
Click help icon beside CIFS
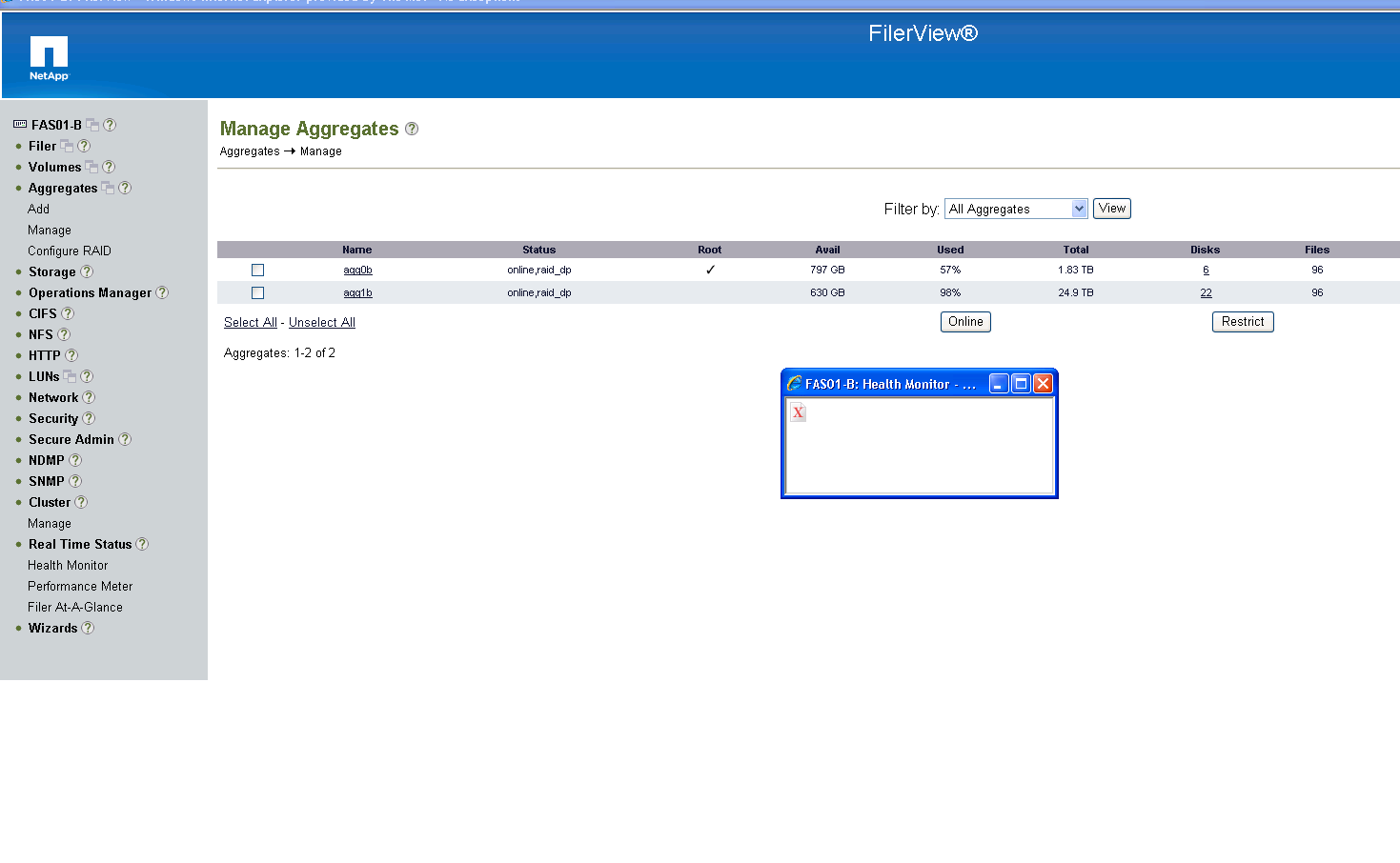[68, 313]
